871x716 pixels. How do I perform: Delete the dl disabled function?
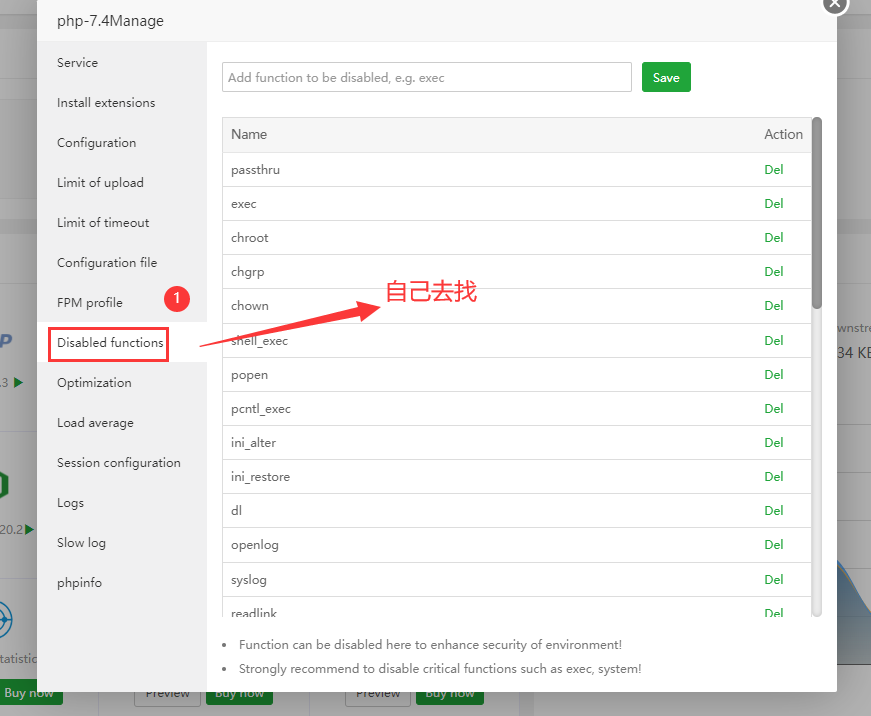774,510
